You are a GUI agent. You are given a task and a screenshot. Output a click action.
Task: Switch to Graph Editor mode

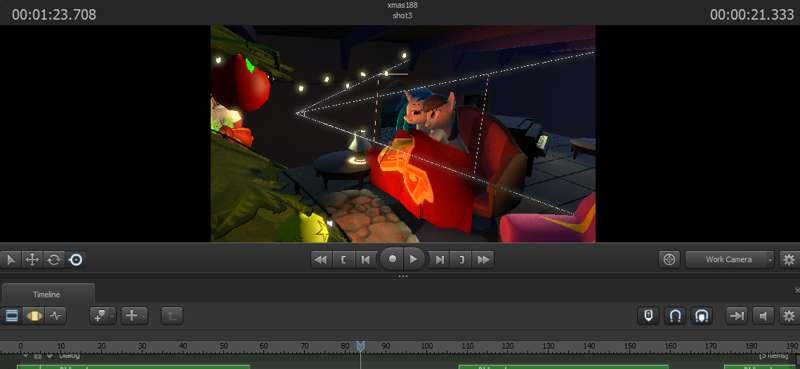tap(56, 316)
